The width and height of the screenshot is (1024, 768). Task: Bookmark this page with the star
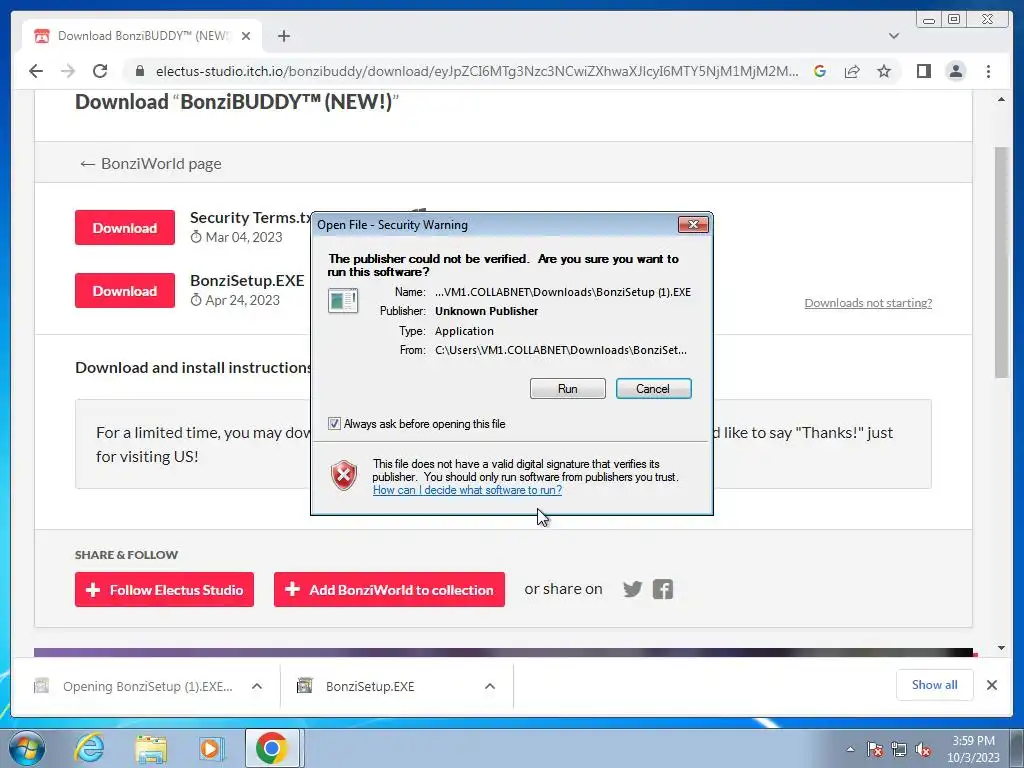coord(884,71)
